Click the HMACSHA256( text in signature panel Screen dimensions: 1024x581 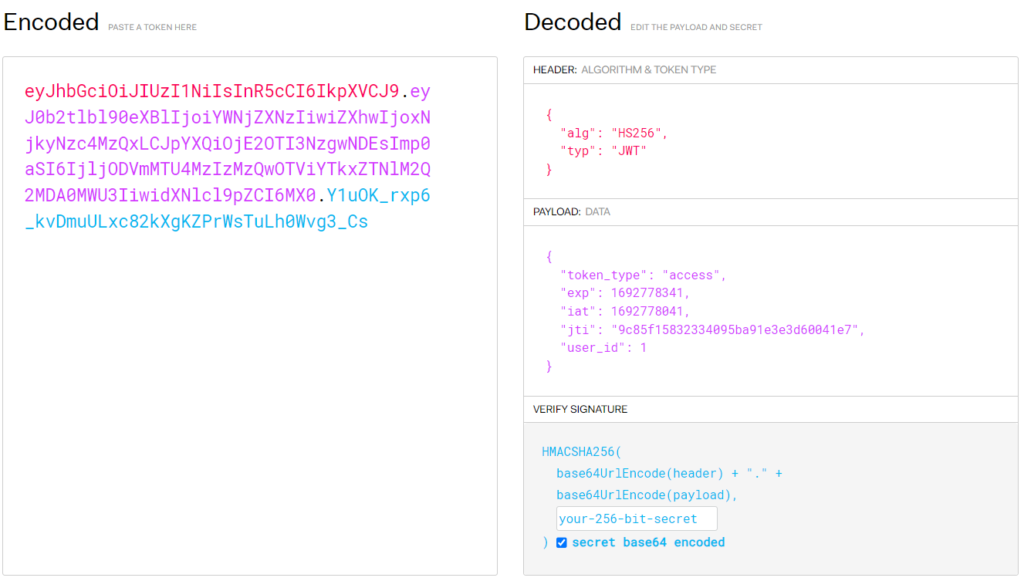pos(581,451)
